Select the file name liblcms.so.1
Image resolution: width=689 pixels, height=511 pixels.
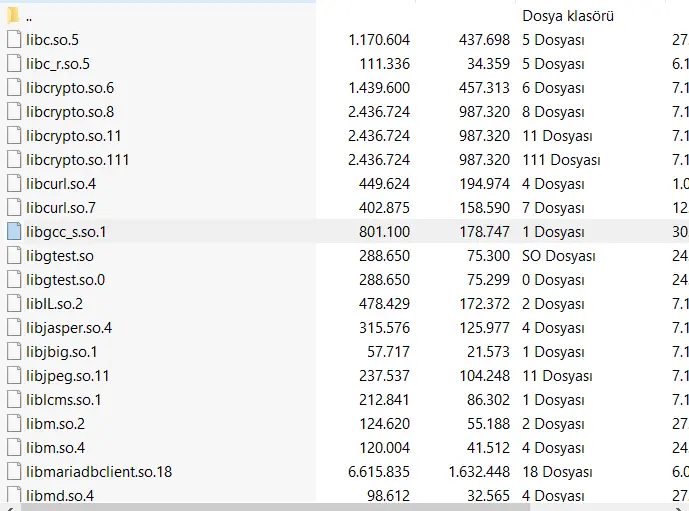(x=64, y=400)
